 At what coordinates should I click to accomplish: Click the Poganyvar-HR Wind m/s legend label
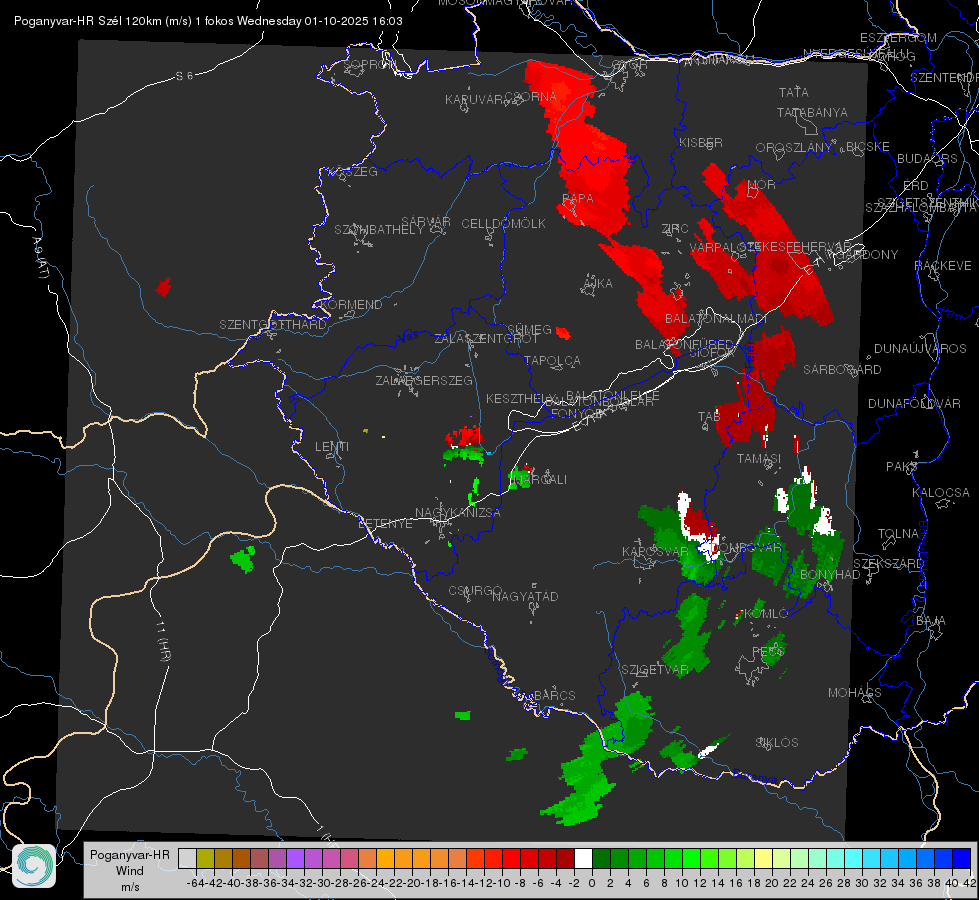(x=130, y=871)
